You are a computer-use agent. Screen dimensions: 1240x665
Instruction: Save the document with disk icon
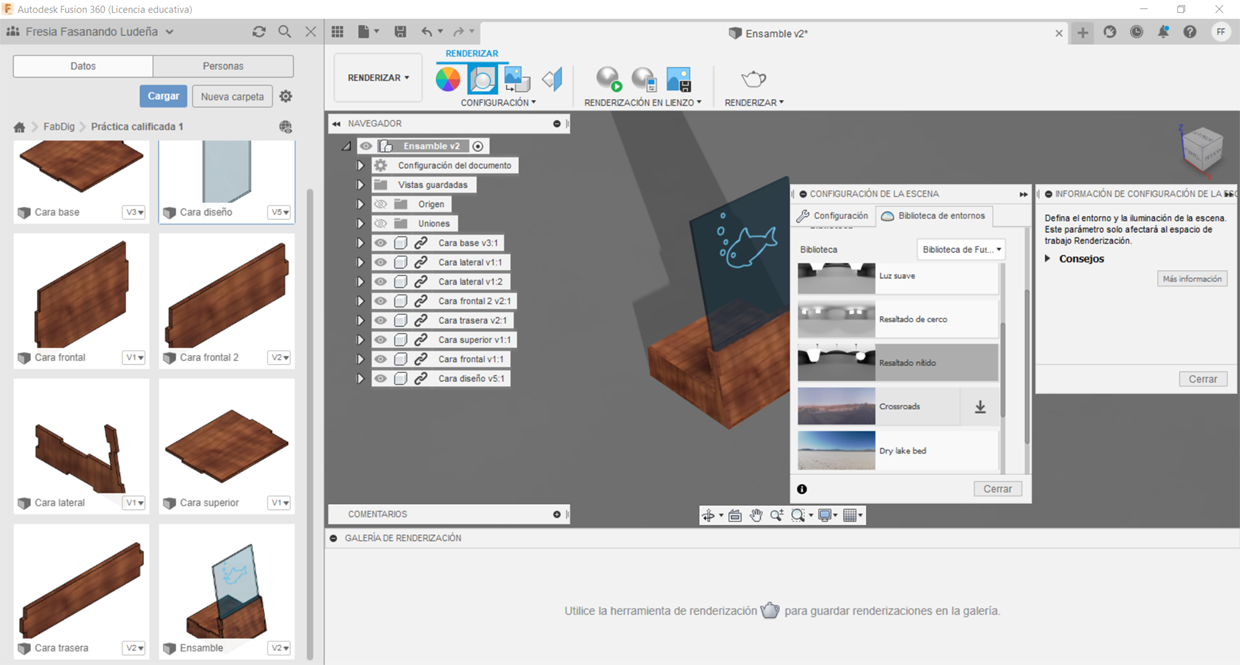coord(401,32)
